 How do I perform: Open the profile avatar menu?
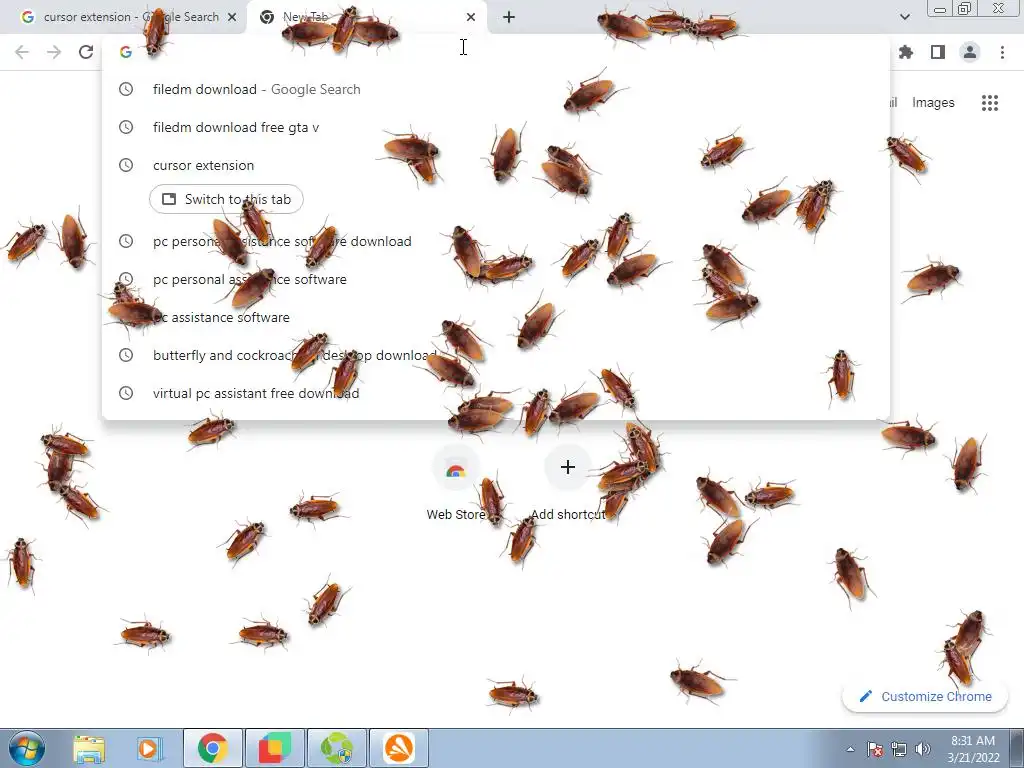tap(970, 52)
